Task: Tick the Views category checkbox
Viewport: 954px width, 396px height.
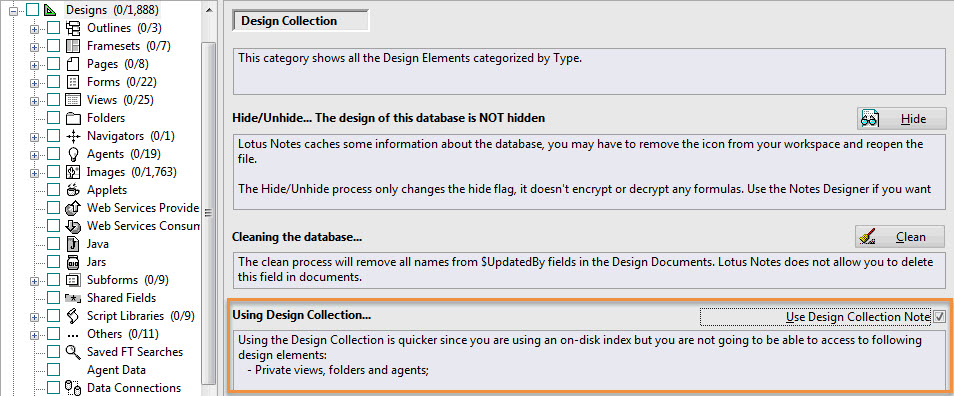Action: coord(54,100)
